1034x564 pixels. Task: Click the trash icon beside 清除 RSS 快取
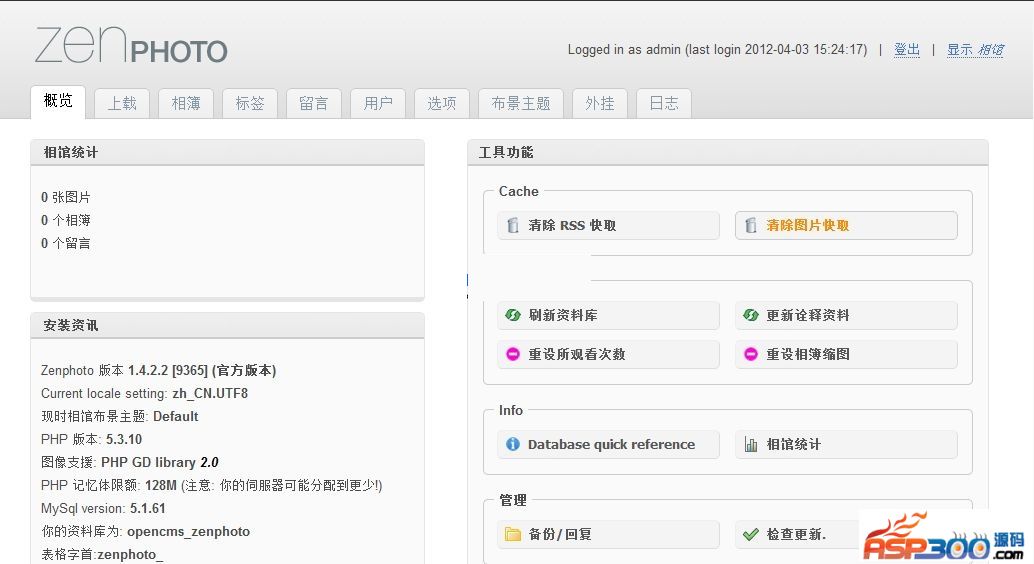tap(513, 226)
